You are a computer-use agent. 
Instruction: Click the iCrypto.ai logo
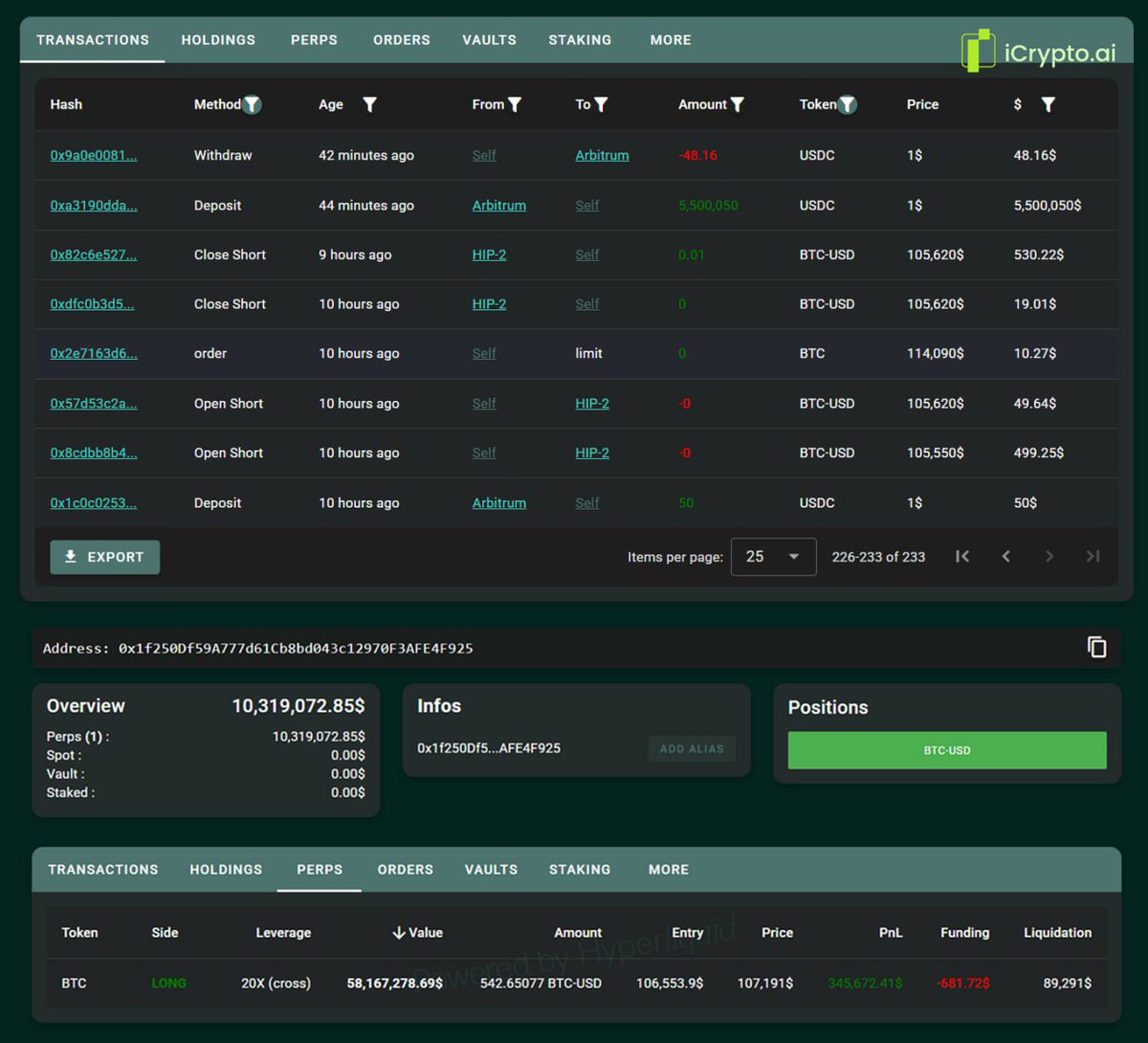(x=1038, y=52)
